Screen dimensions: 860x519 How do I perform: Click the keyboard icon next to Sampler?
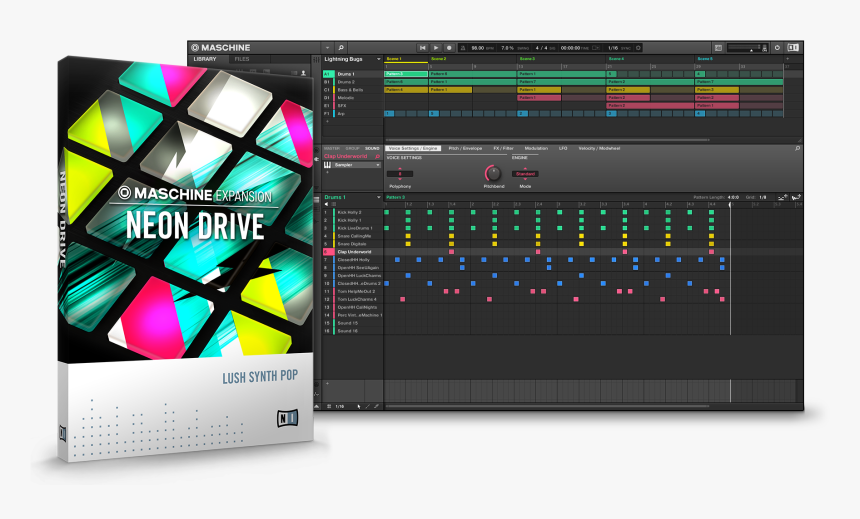[x=327, y=165]
